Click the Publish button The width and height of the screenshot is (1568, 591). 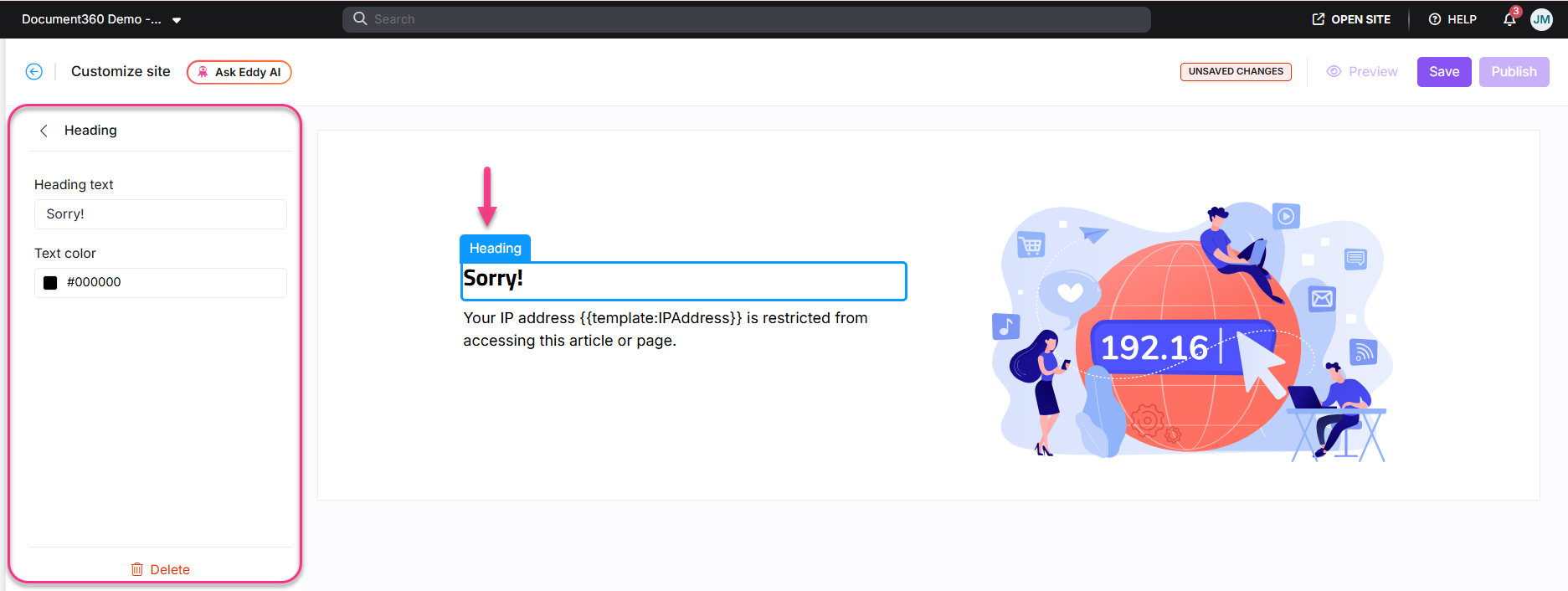[x=1514, y=72]
